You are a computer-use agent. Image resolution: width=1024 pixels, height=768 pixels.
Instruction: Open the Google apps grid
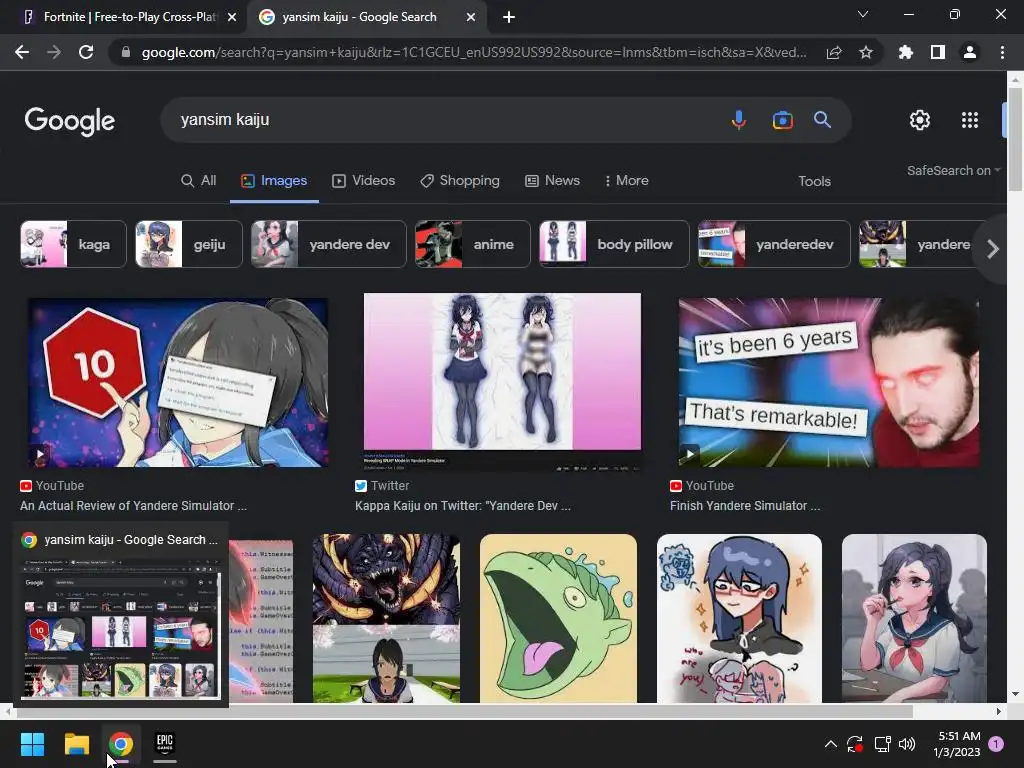click(x=970, y=120)
